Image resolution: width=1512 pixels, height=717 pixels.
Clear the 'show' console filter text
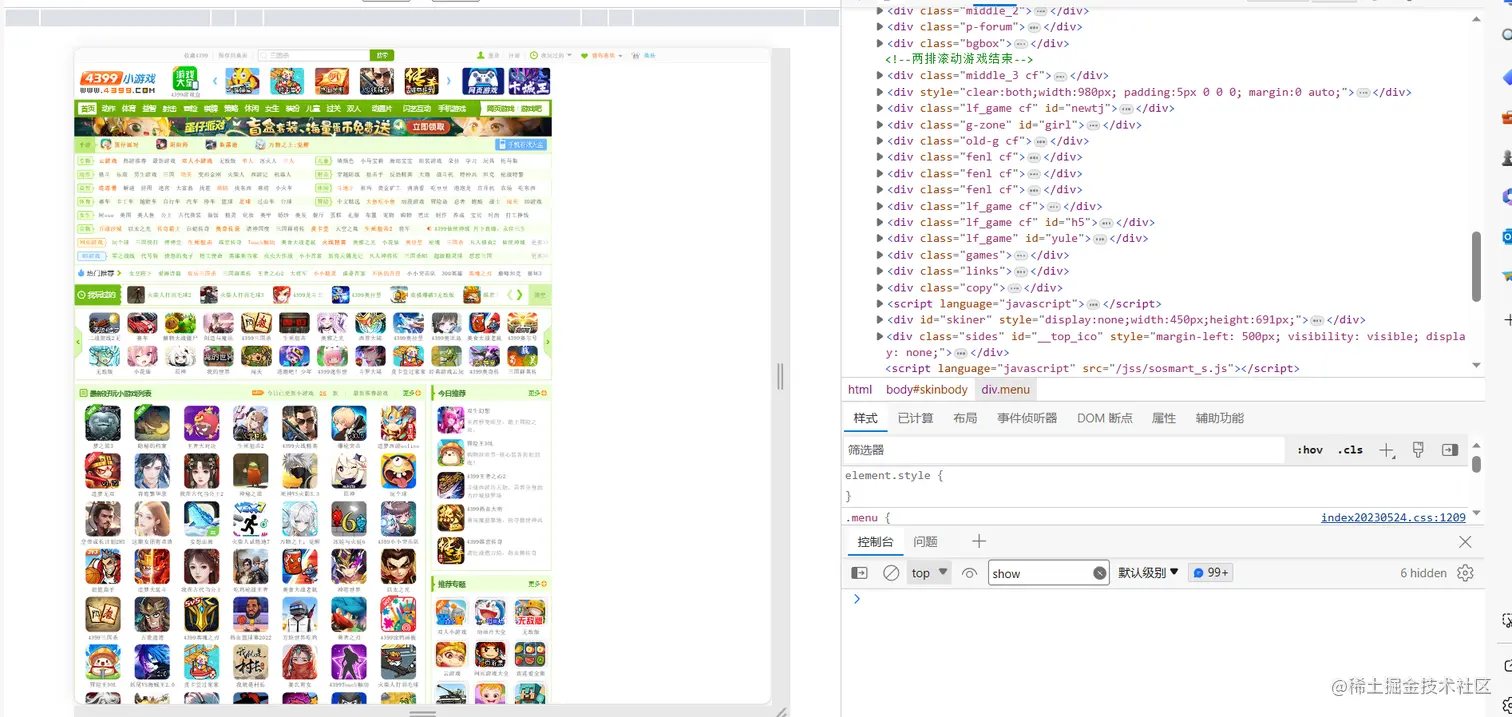[x=1100, y=573]
